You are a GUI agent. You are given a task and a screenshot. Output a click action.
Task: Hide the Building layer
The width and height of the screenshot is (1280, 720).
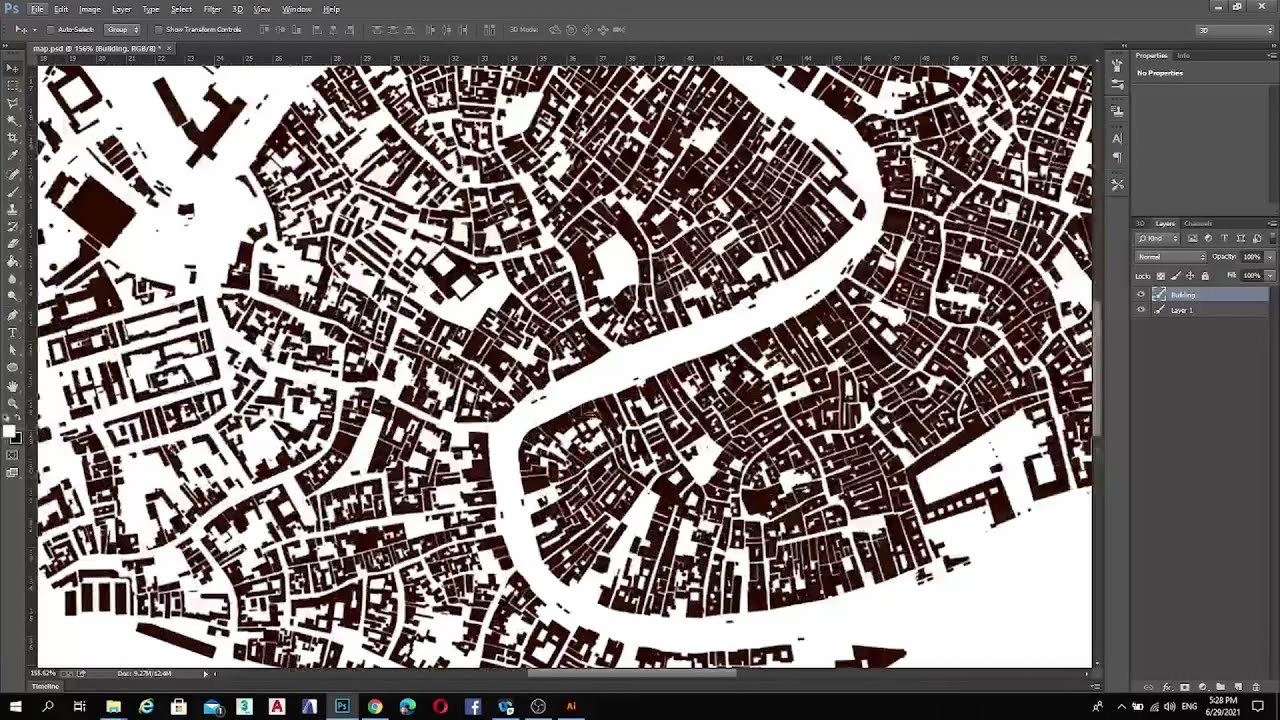click(1141, 294)
